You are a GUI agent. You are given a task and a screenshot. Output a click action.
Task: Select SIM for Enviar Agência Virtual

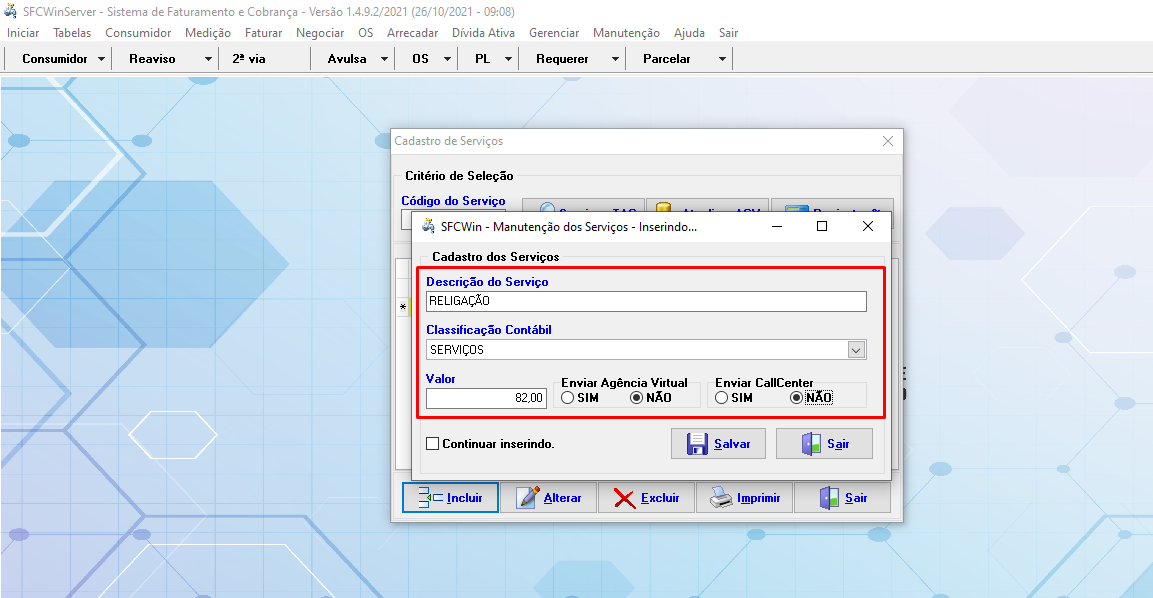[567, 398]
